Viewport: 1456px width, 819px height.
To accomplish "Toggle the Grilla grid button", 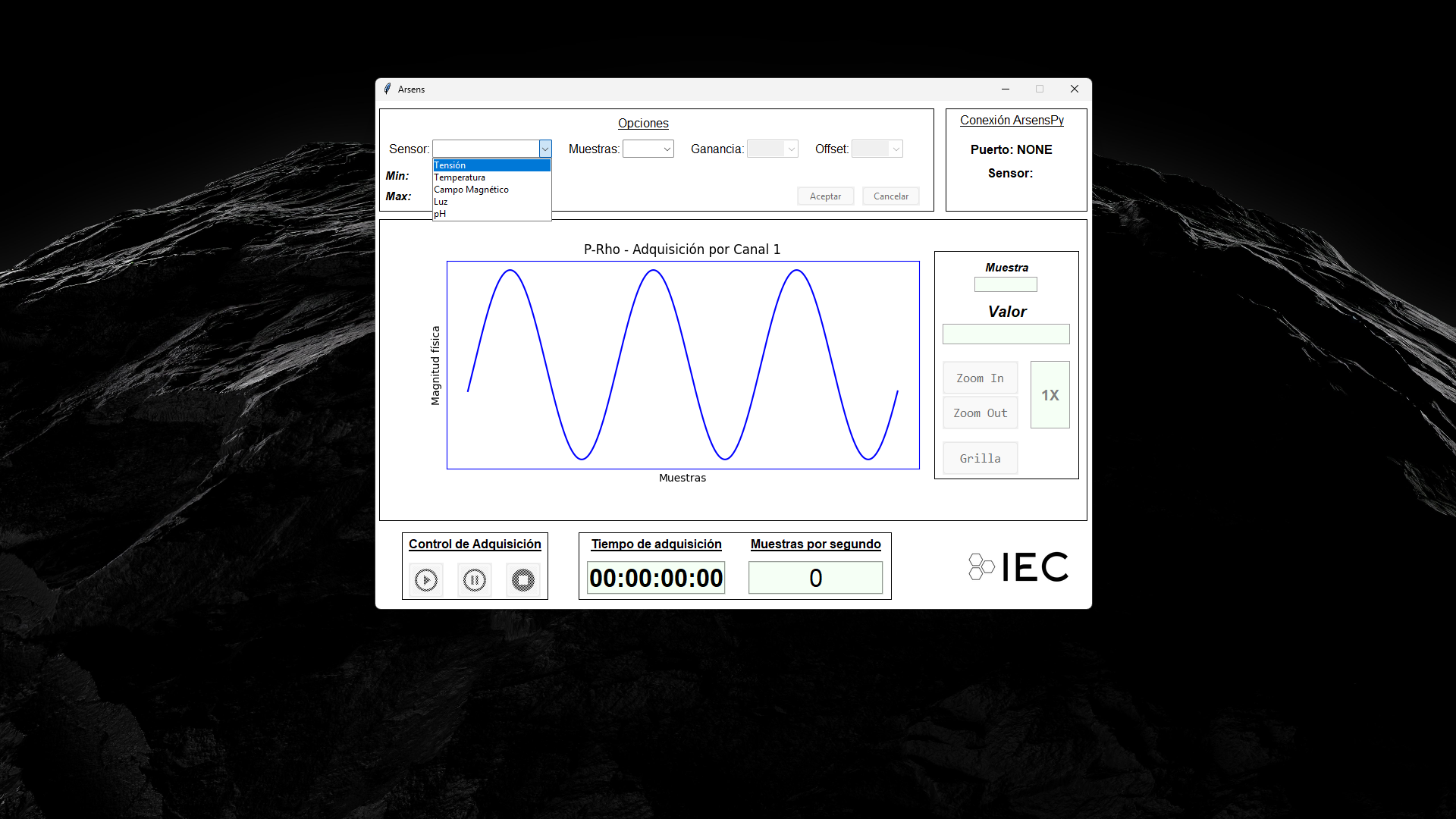I will pyautogui.click(x=980, y=458).
